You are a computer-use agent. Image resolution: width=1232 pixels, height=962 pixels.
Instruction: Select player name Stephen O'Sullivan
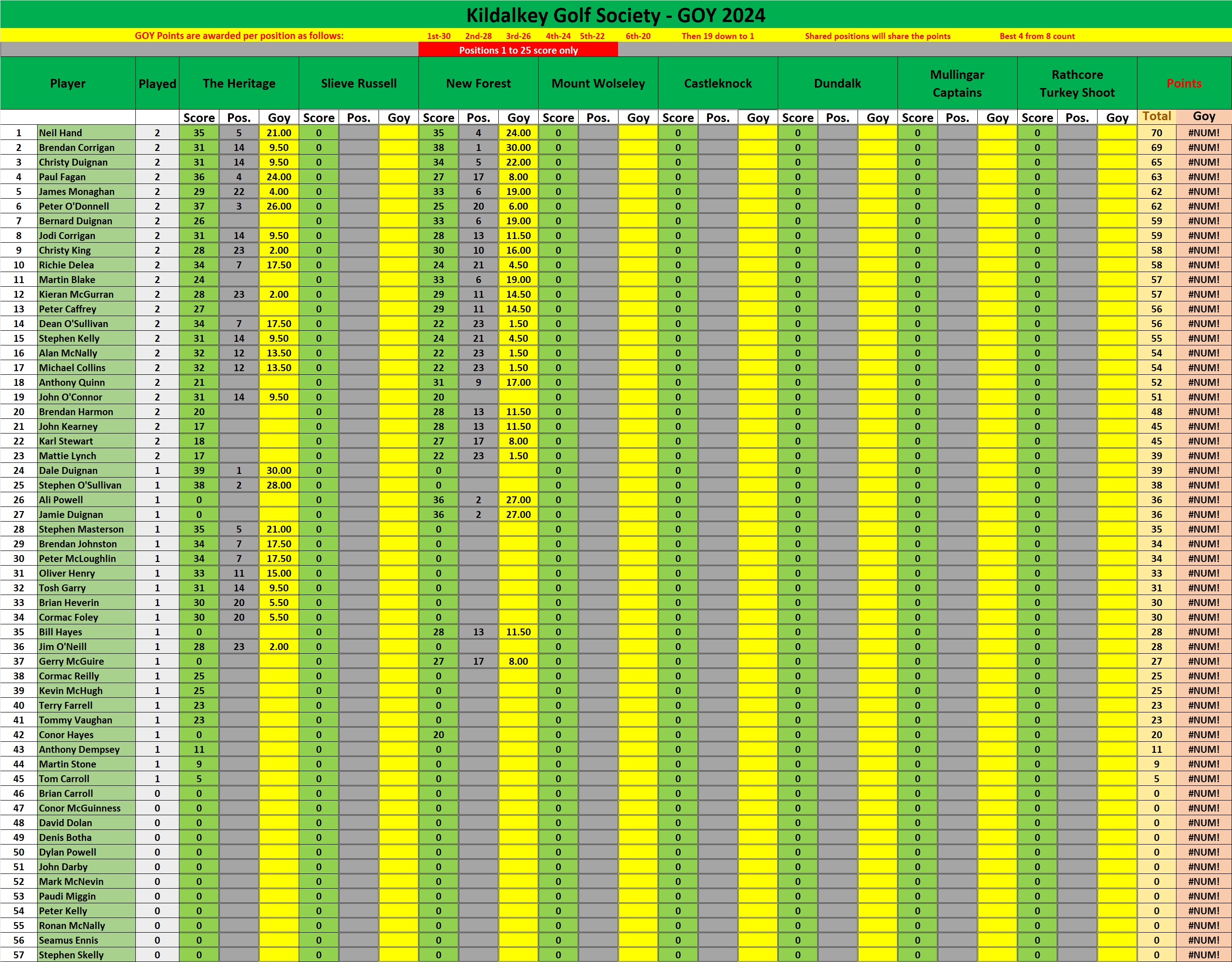click(86, 485)
